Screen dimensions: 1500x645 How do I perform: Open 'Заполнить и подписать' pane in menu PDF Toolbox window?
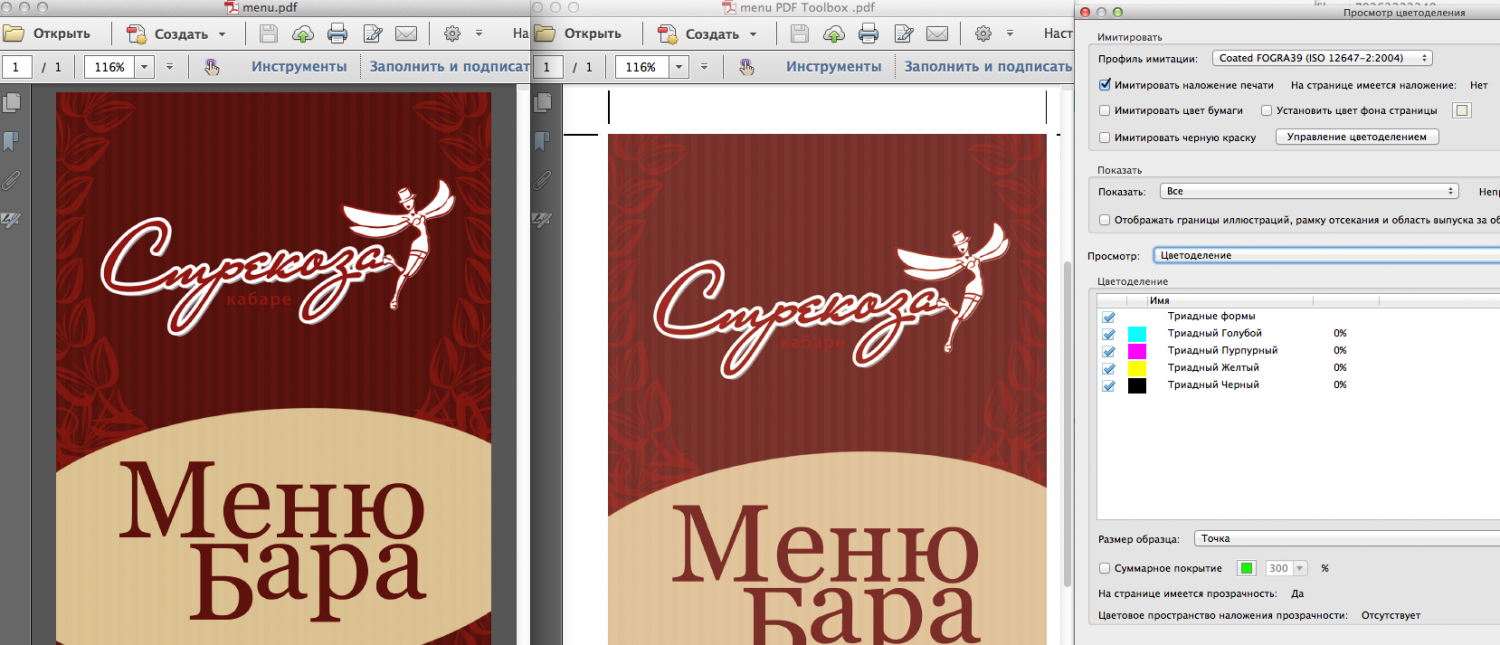[x=988, y=67]
